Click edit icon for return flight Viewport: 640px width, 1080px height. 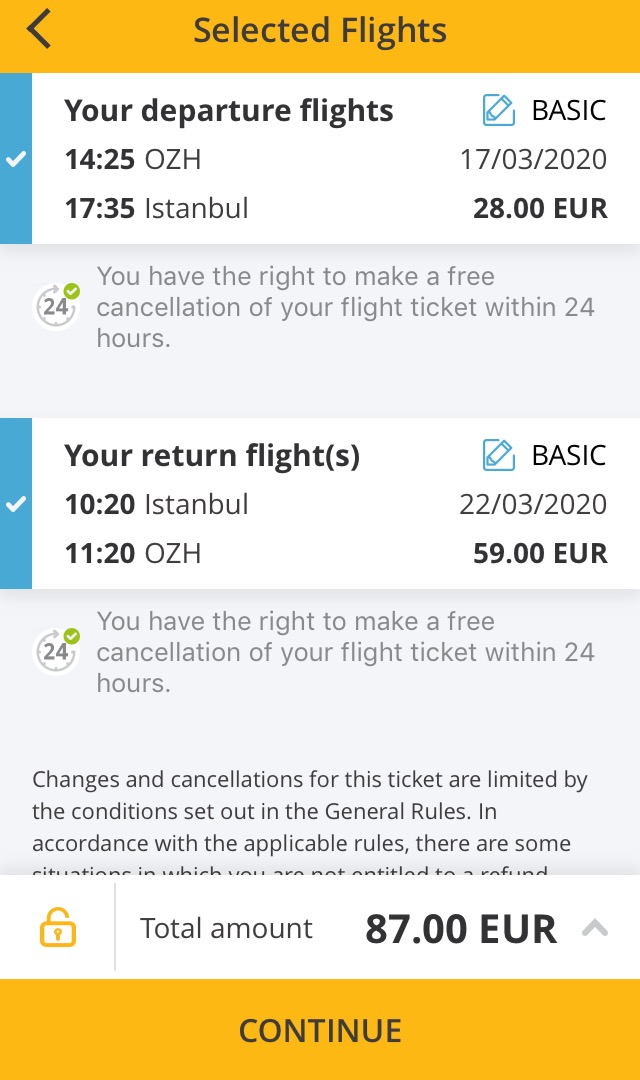point(499,455)
